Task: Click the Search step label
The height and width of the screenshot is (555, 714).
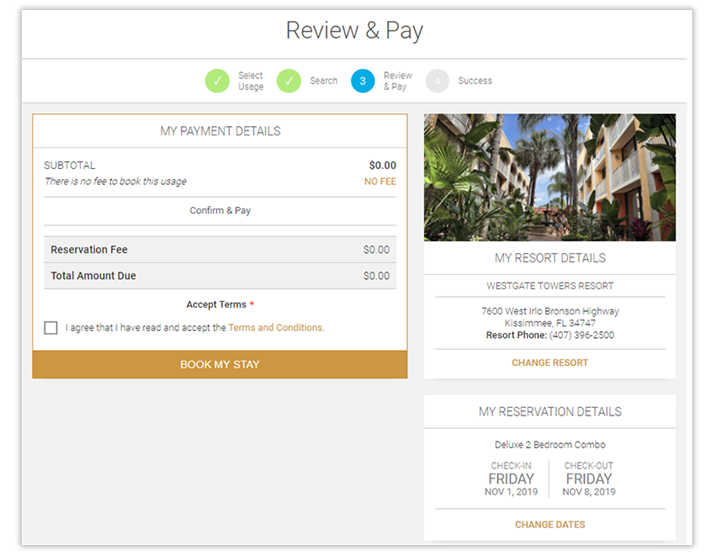Action: [x=324, y=81]
